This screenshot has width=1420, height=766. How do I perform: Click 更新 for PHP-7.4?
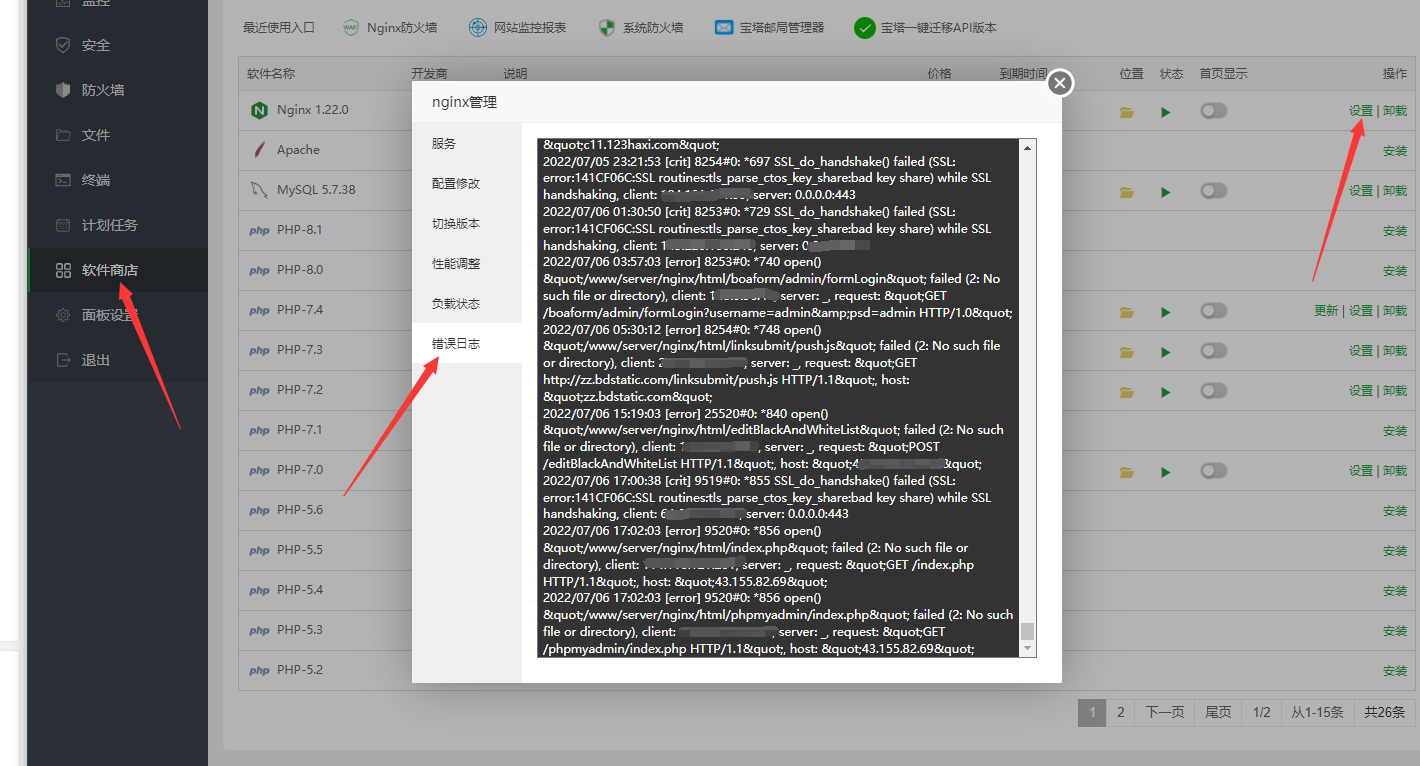click(x=1326, y=311)
